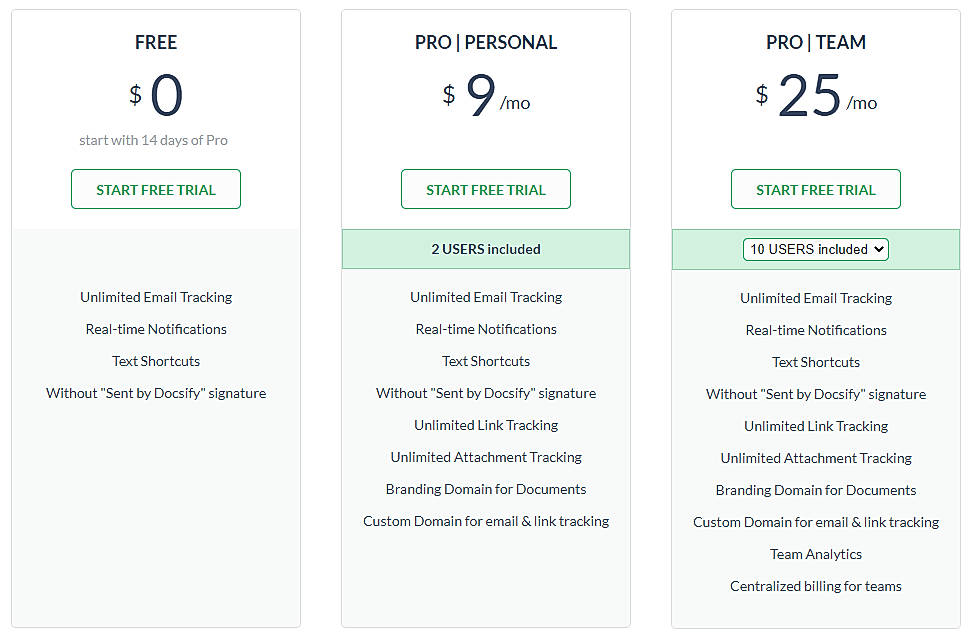Click 'Centralized billing for teams' feature
Image resolution: width=976 pixels, height=639 pixels.
815,585
